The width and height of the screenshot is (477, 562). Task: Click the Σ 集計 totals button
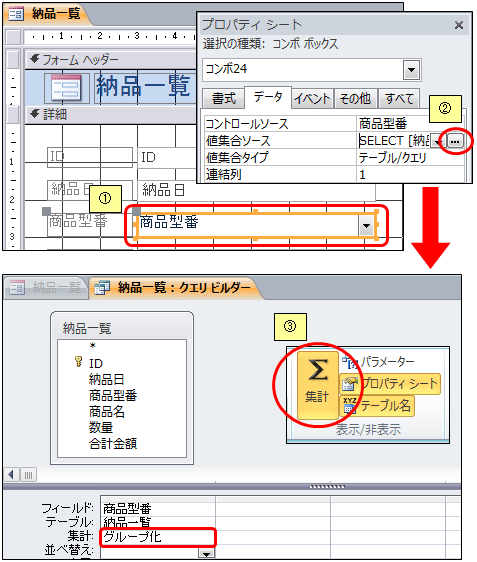(x=317, y=385)
